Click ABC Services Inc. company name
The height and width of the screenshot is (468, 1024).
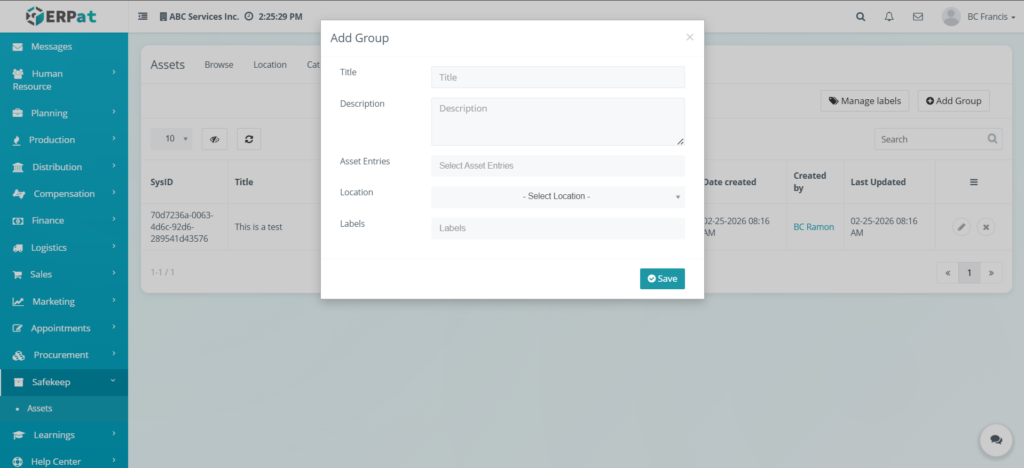point(204,16)
